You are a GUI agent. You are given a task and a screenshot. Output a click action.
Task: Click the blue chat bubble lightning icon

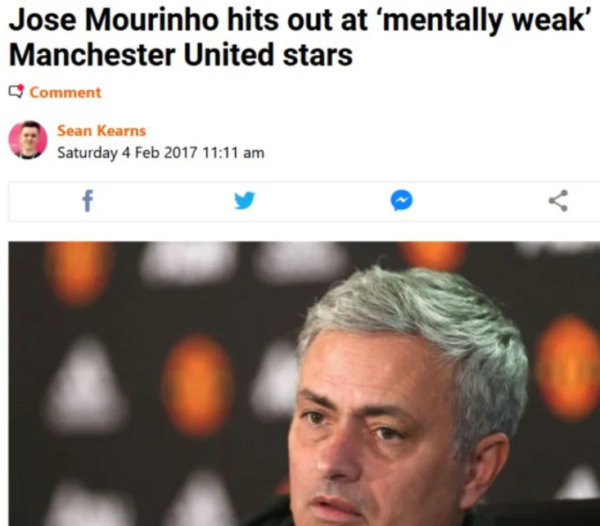click(401, 200)
